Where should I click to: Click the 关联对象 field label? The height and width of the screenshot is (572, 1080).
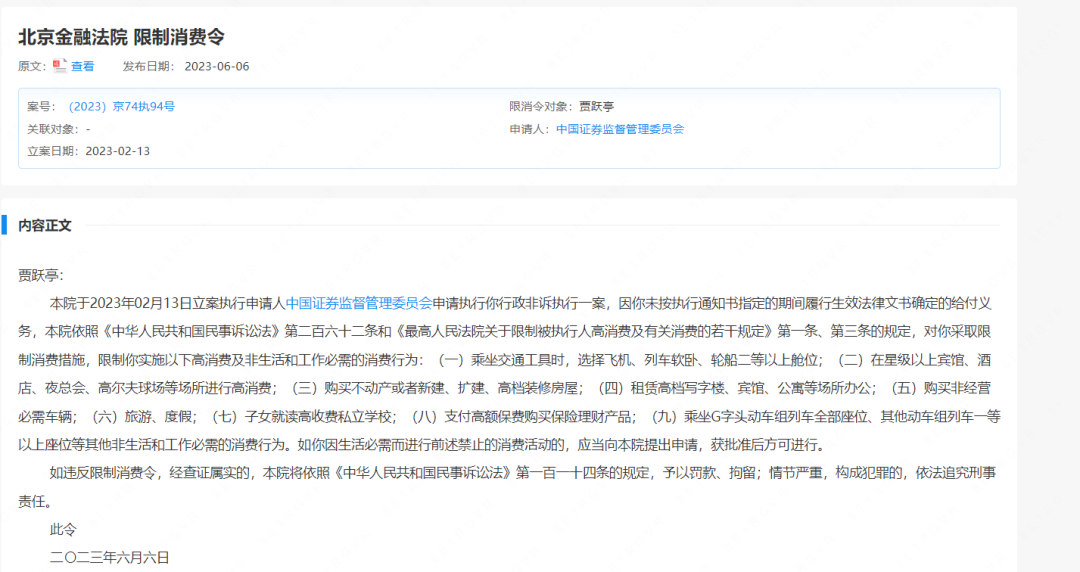52,129
